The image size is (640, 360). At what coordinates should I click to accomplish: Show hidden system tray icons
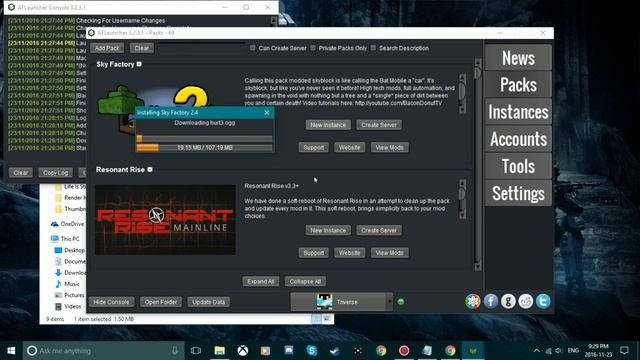[537, 351]
